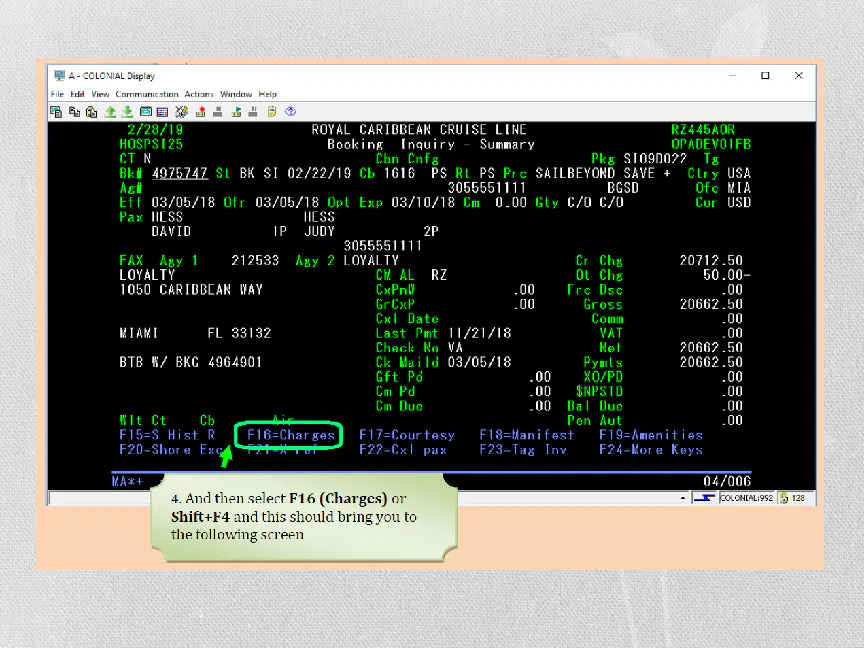Image resolution: width=864 pixels, height=648 pixels.
Task: Click the blue Help question mark icon
Action: [x=290, y=111]
